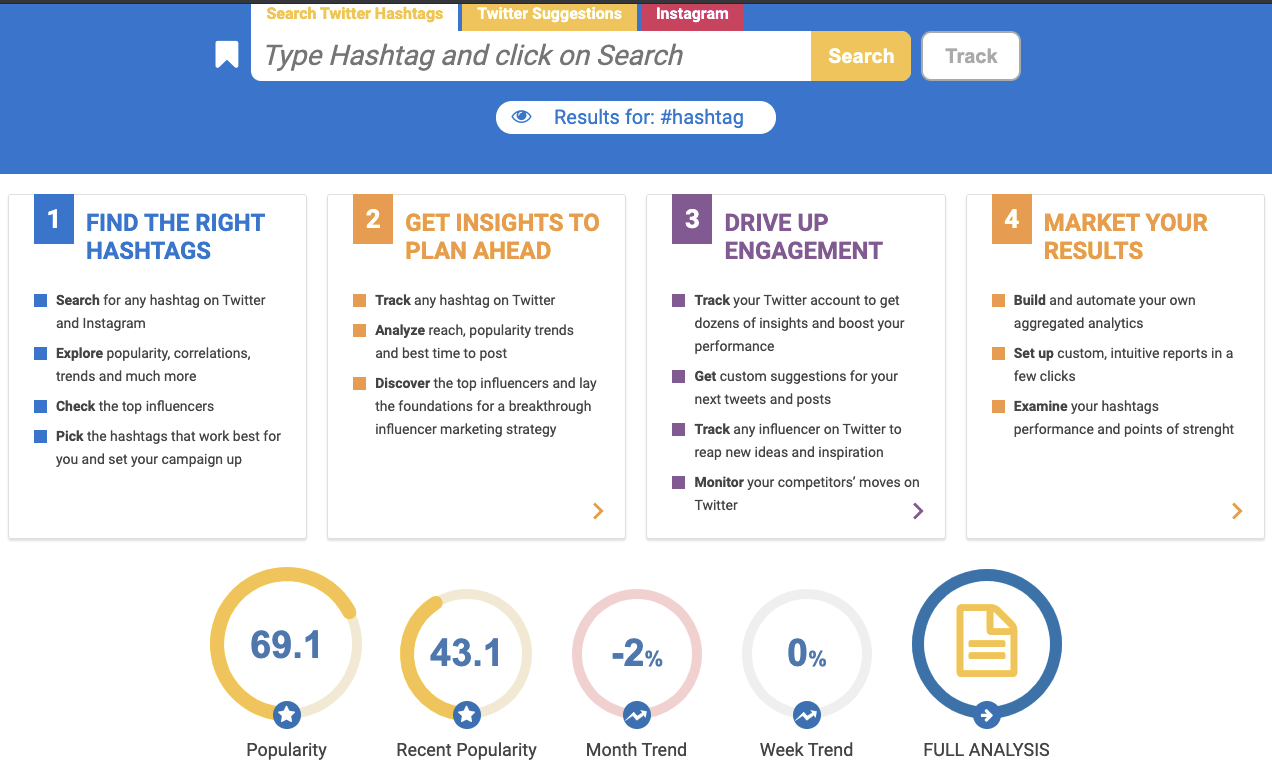Screen dimensions: 1272x767
Task: Click 'Track any hashtag on Twitter' bullet
Action: point(465,300)
